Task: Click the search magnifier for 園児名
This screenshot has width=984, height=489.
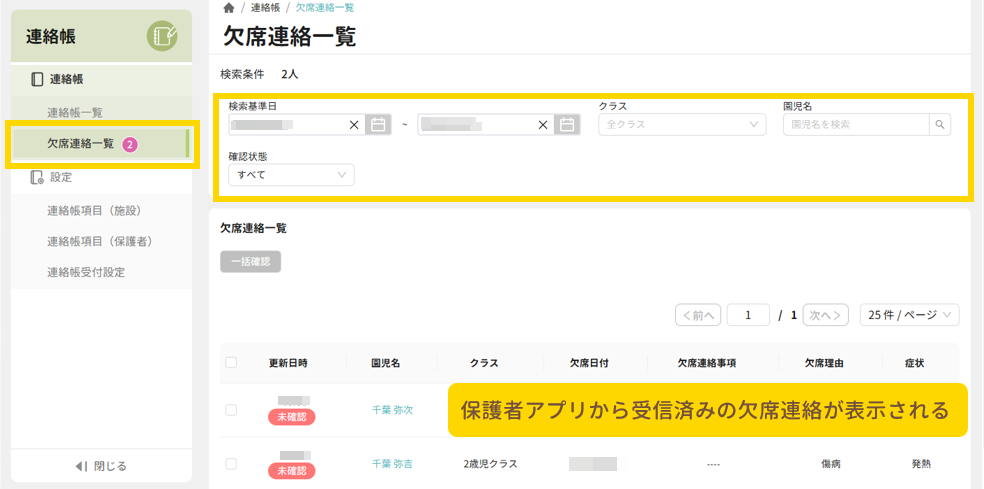Action: [x=939, y=125]
